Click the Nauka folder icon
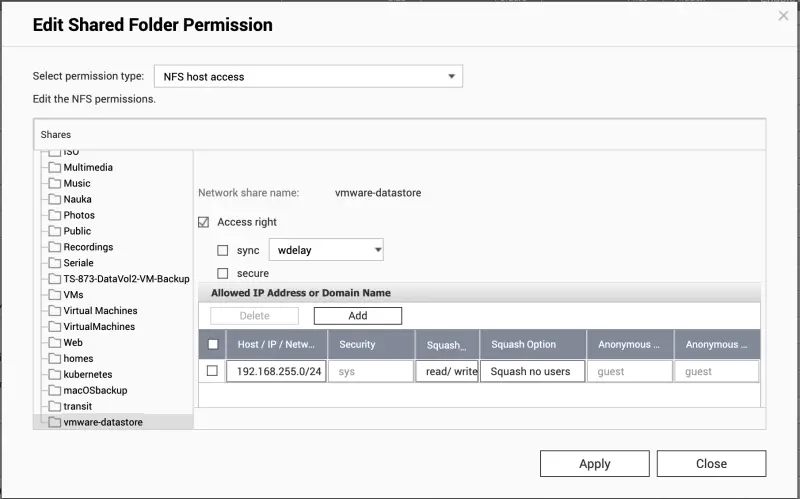This screenshot has width=800, height=499. [55, 199]
